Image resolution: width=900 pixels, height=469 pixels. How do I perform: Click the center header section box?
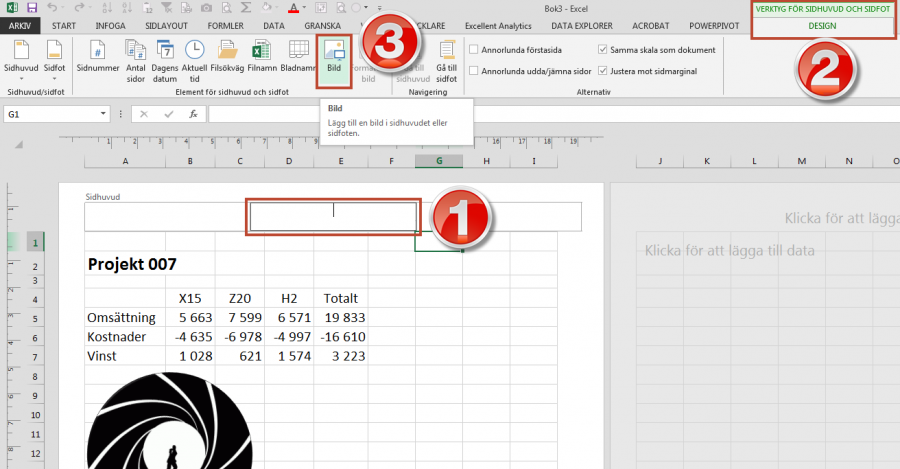(333, 216)
